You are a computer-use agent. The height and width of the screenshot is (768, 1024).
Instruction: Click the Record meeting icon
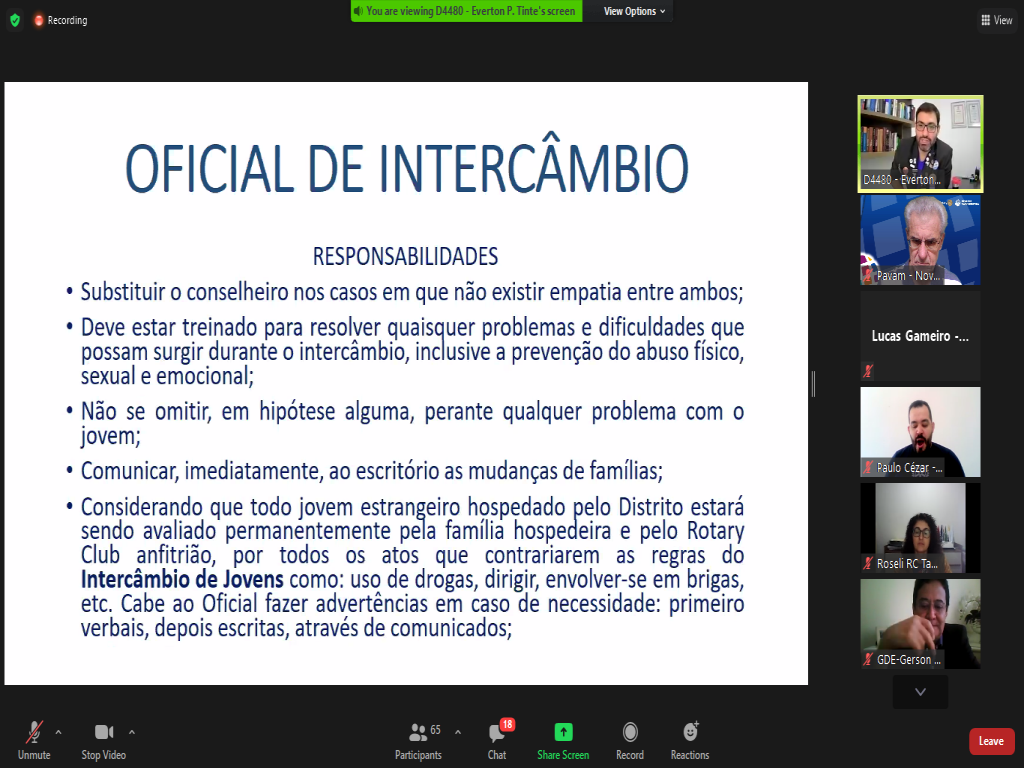click(x=630, y=739)
